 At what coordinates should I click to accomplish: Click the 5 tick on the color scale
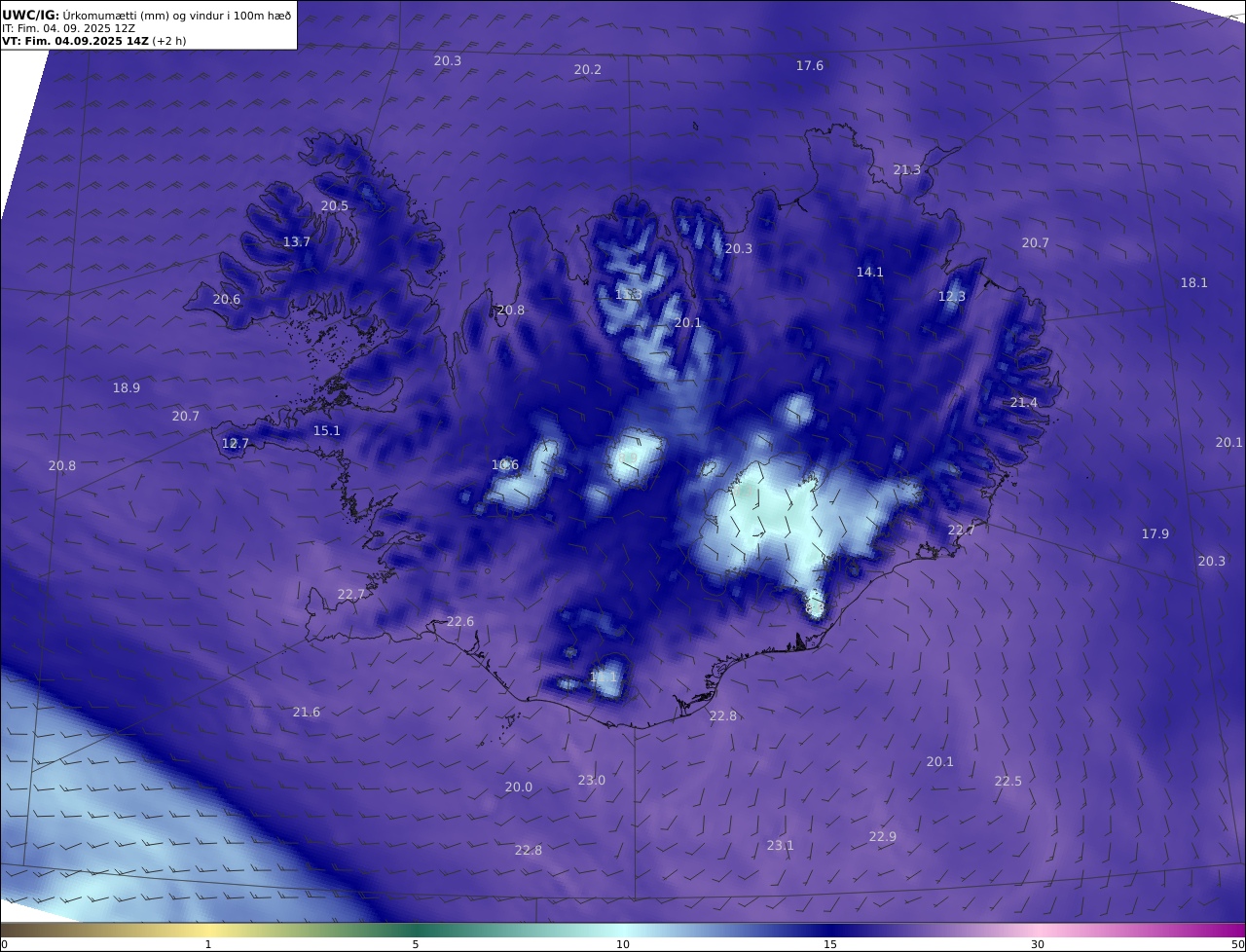416,944
